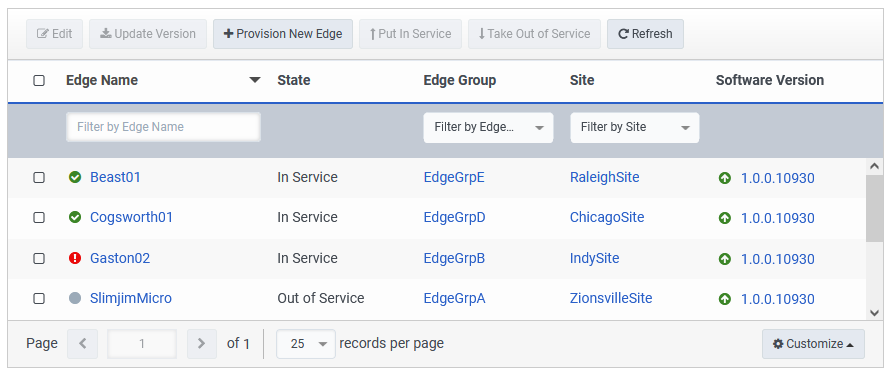Click the green check status icon beside Cogsworth01

point(75,217)
